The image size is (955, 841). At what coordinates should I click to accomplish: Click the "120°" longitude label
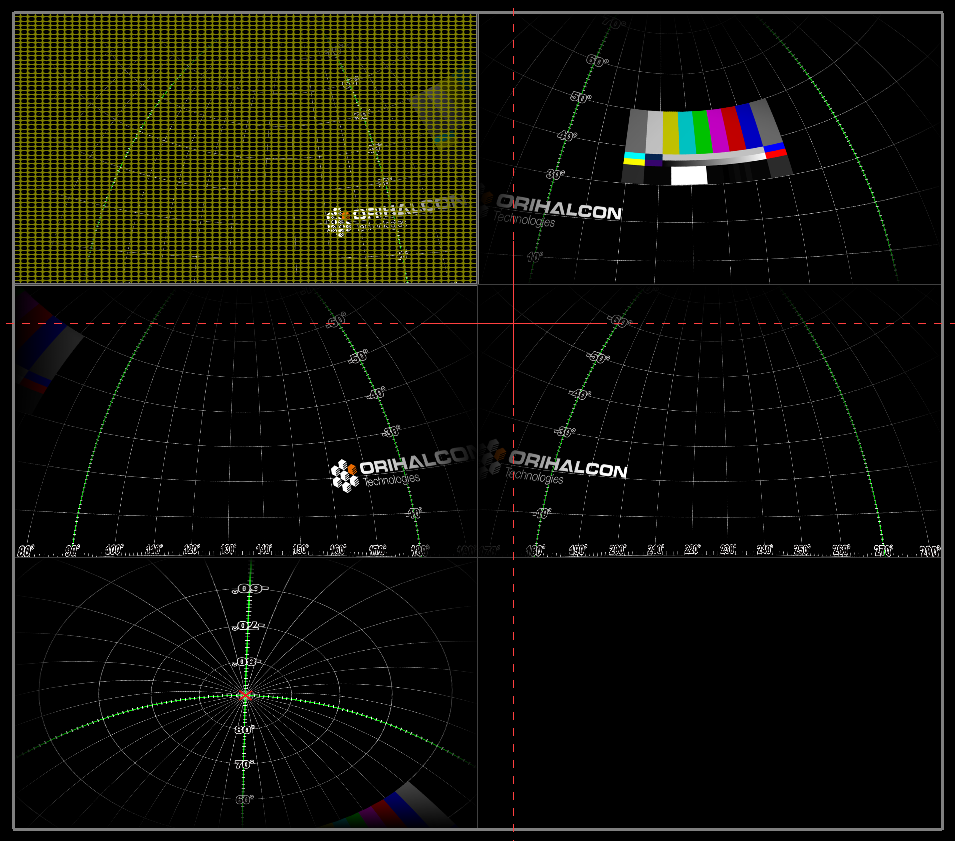[x=192, y=549]
